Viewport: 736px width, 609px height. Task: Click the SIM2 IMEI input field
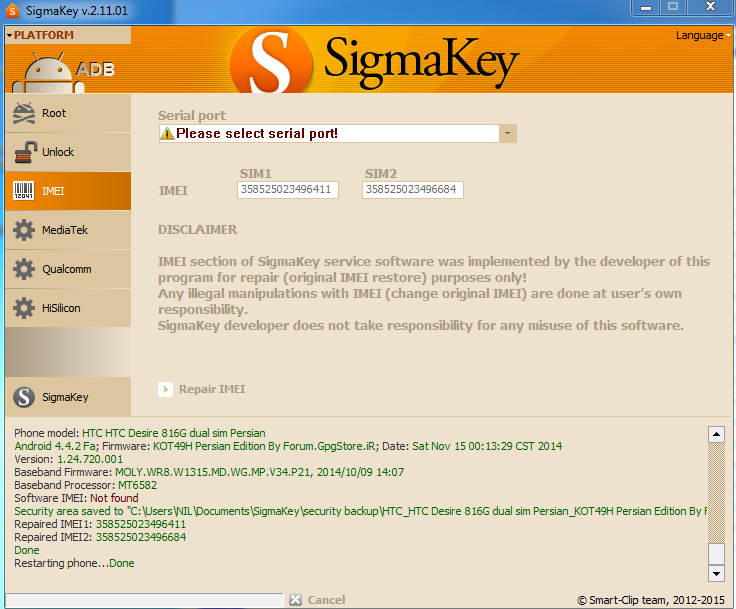[x=413, y=190]
